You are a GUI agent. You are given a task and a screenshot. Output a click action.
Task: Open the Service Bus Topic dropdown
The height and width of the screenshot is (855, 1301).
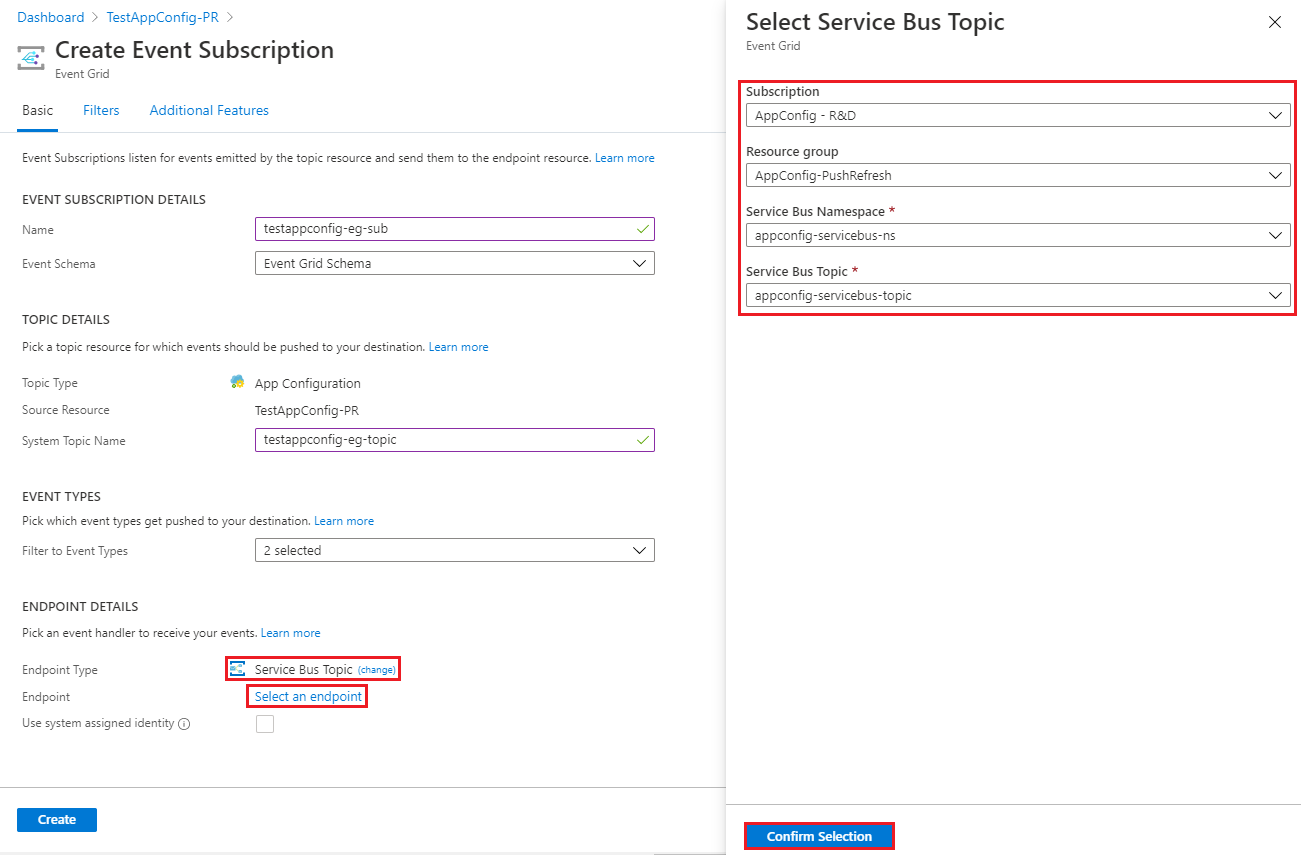(1018, 295)
